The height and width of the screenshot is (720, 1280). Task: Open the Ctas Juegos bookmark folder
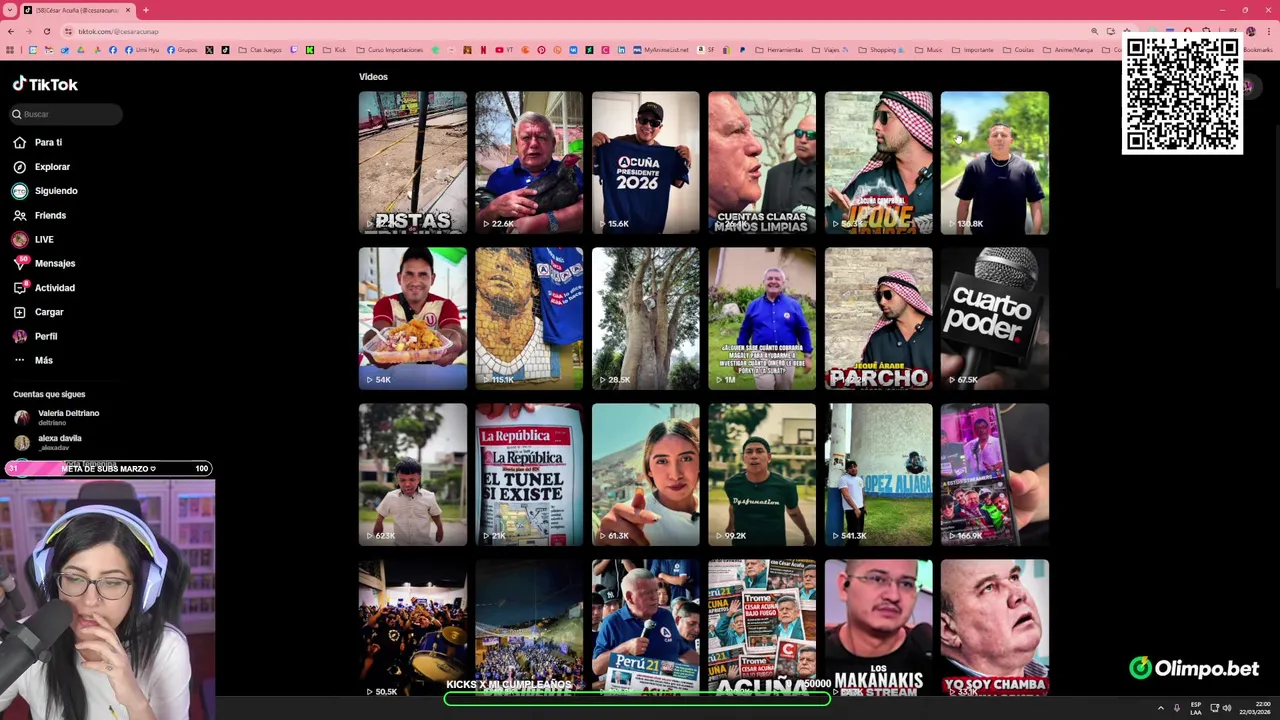tap(260, 50)
